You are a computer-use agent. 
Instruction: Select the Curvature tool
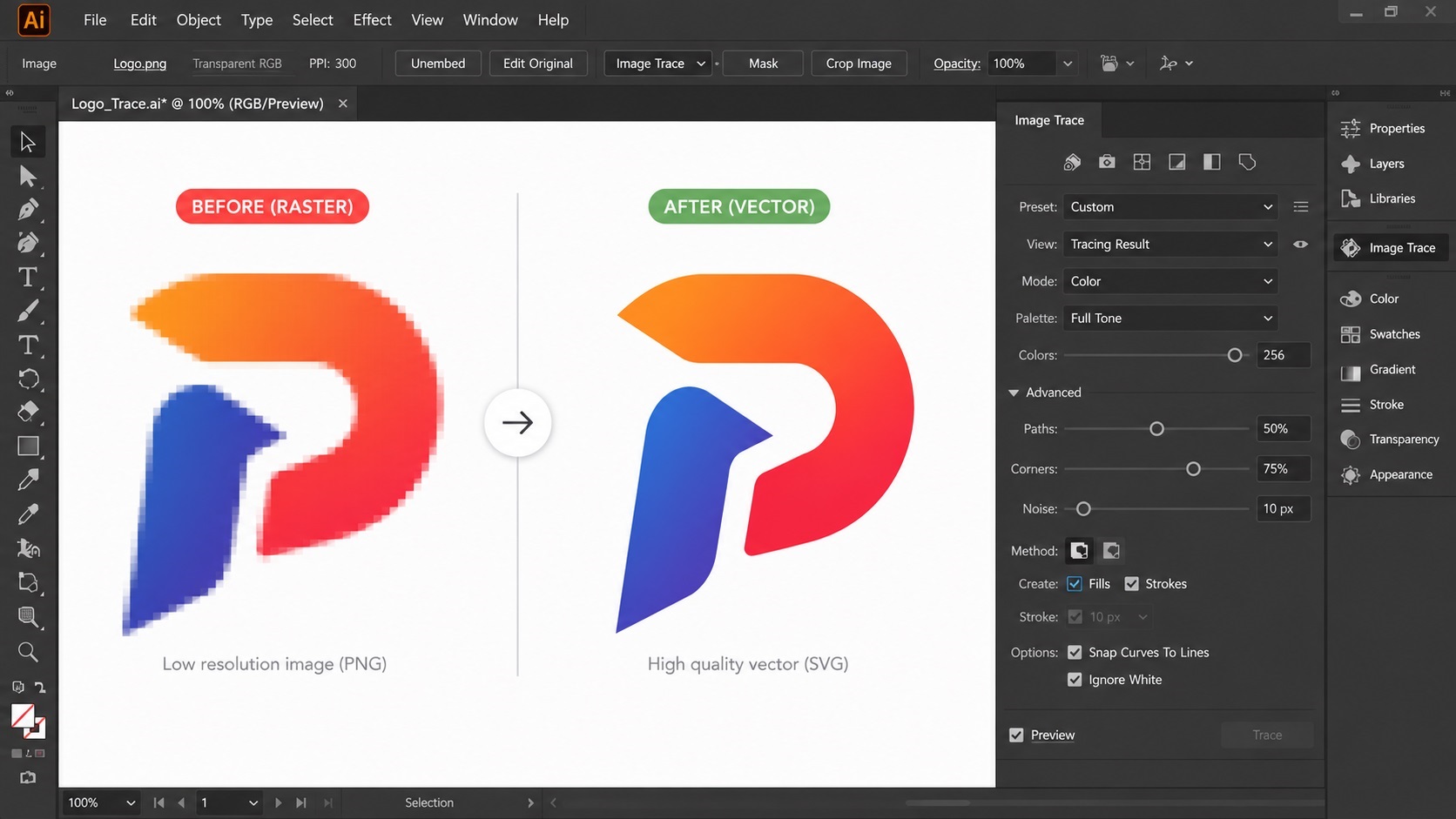[x=28, y=244]
